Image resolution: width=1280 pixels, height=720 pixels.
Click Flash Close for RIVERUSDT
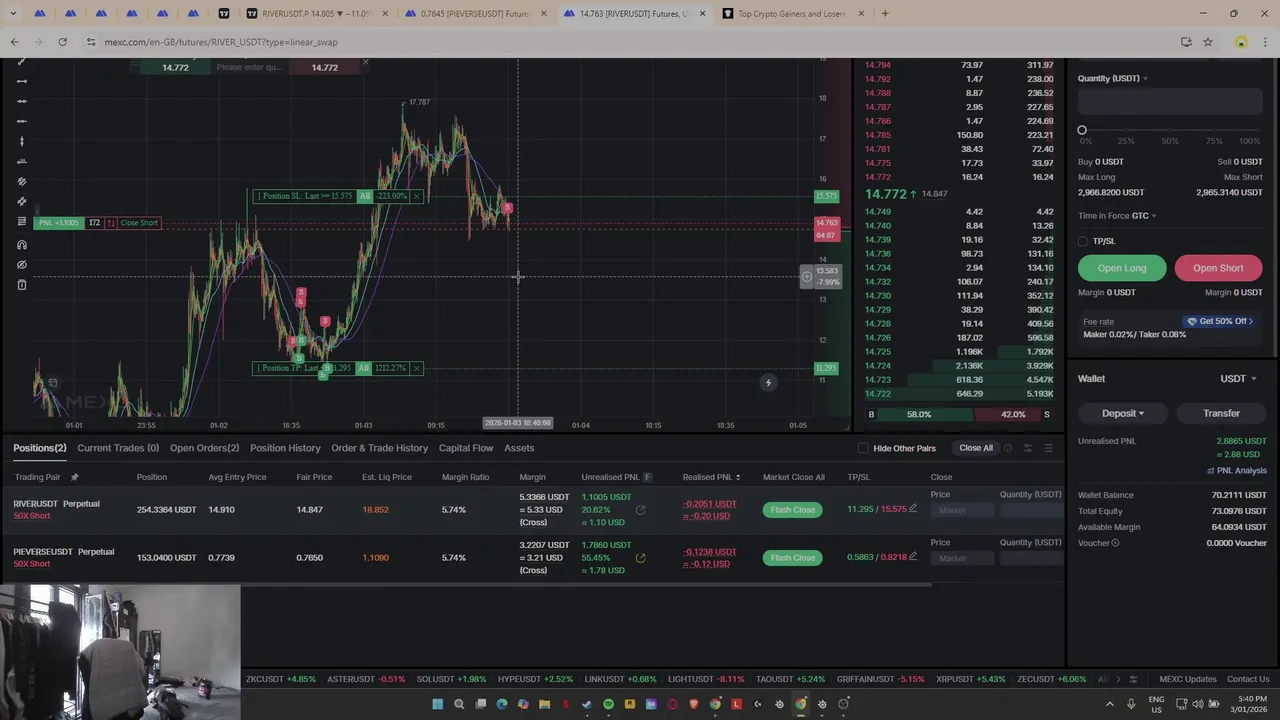792,510
